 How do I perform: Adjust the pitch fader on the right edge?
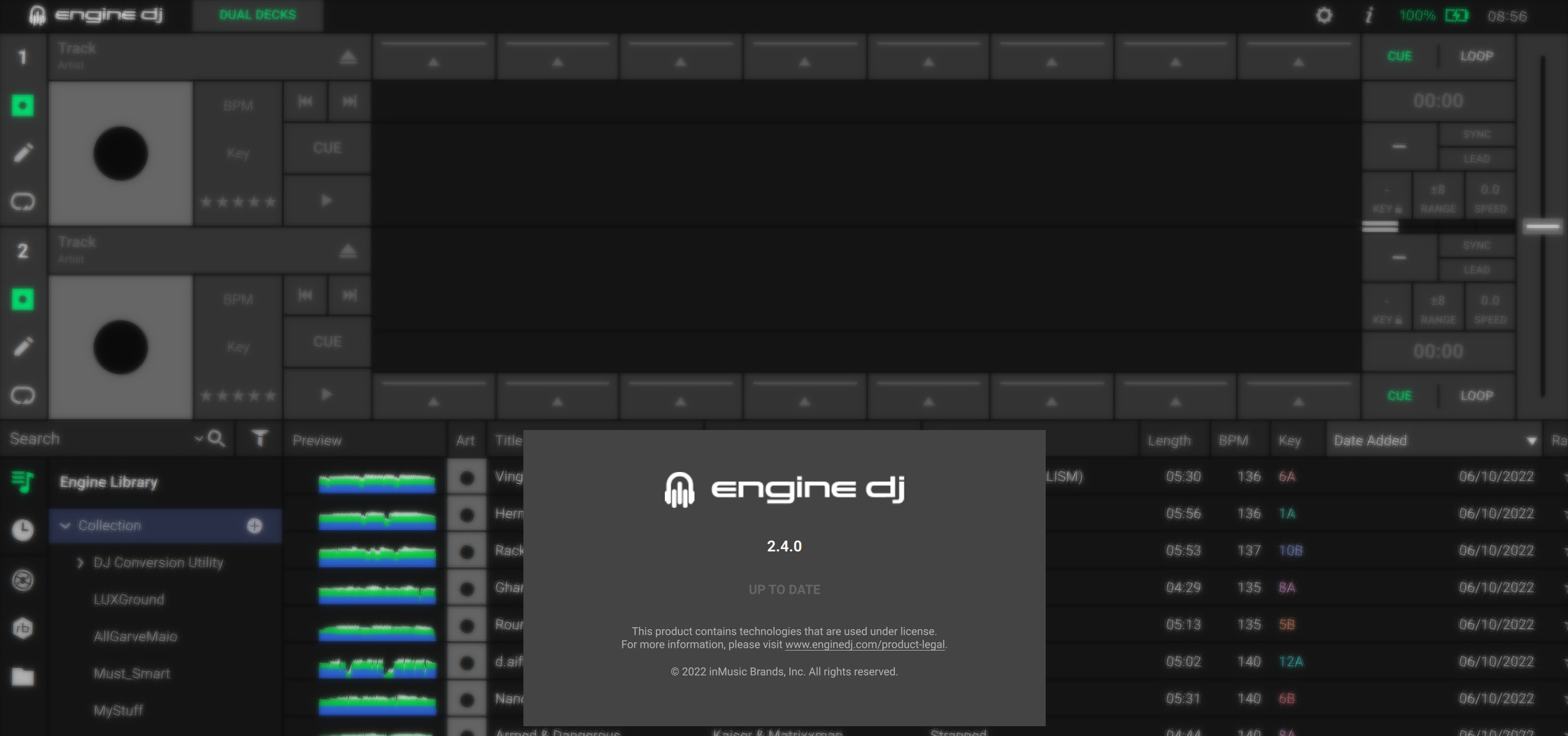coord(1542,225)
